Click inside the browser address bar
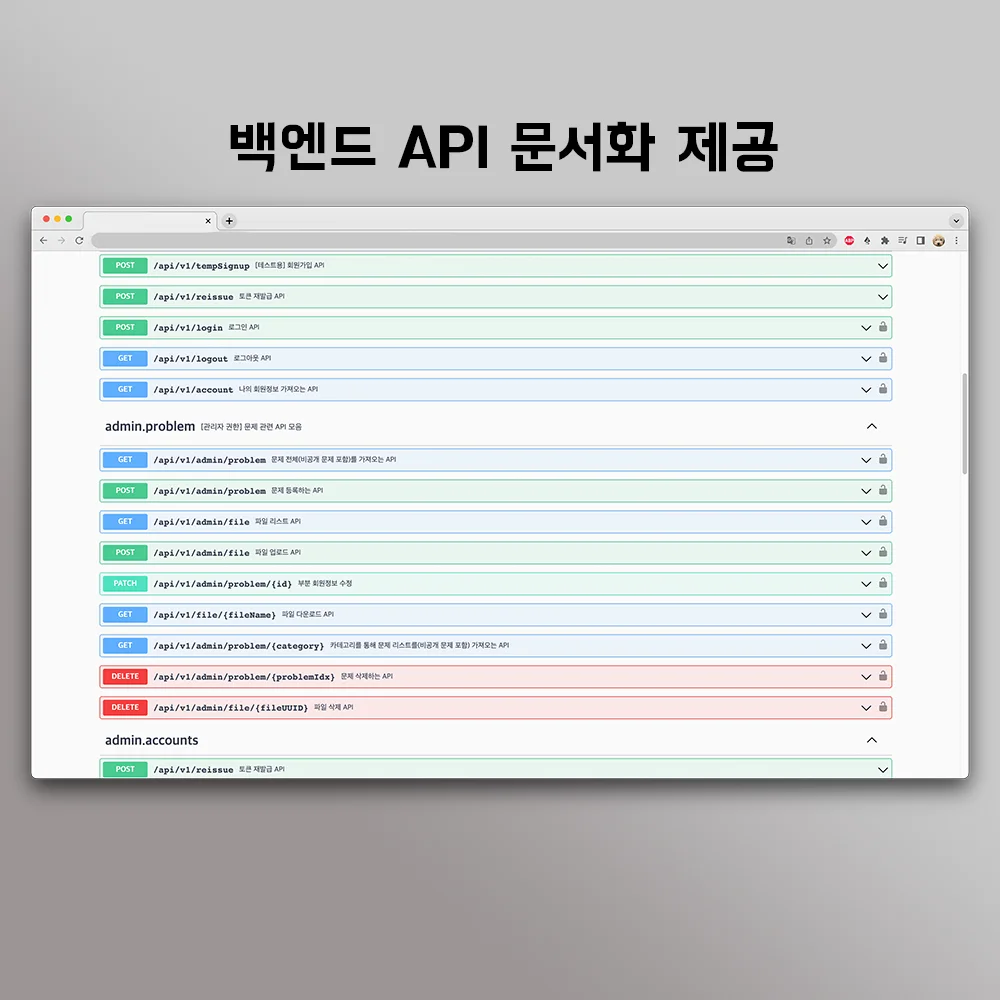This screenshot has height=1000, width=1000. pos(400,240)
